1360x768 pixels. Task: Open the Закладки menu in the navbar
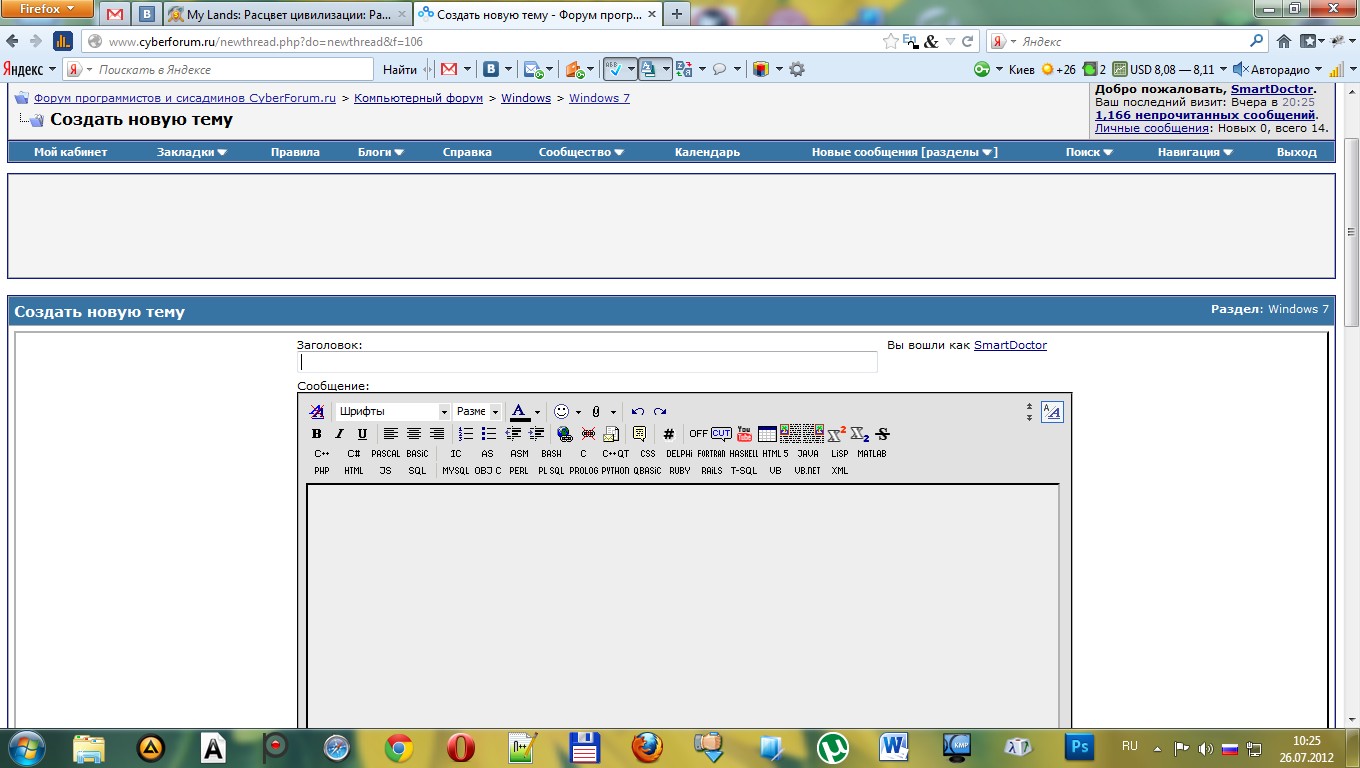[x=192, y=152]
